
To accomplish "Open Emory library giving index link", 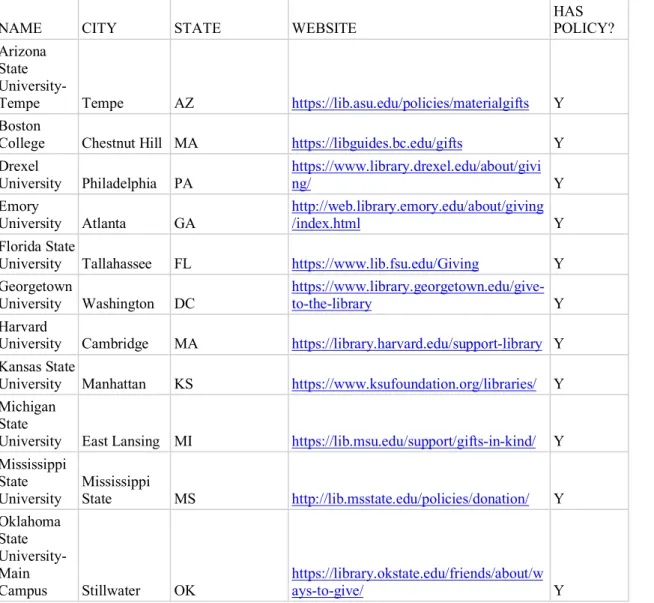I will [418, 215].
